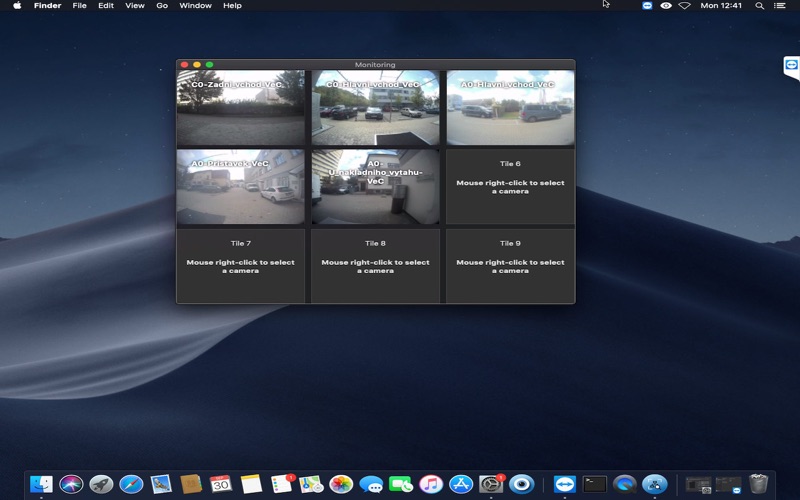Image resolution: width=800 pixels, height=500 pixels.
Task: Open the App Store dock icon
Action: click(461, 484)
